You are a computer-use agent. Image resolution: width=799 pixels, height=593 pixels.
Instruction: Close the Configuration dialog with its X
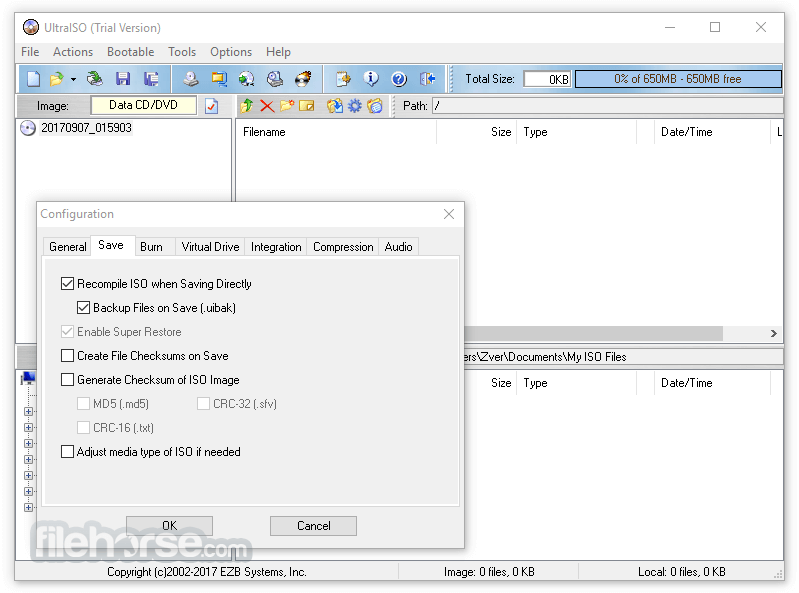pyautogui.click(x=449, y=214)
